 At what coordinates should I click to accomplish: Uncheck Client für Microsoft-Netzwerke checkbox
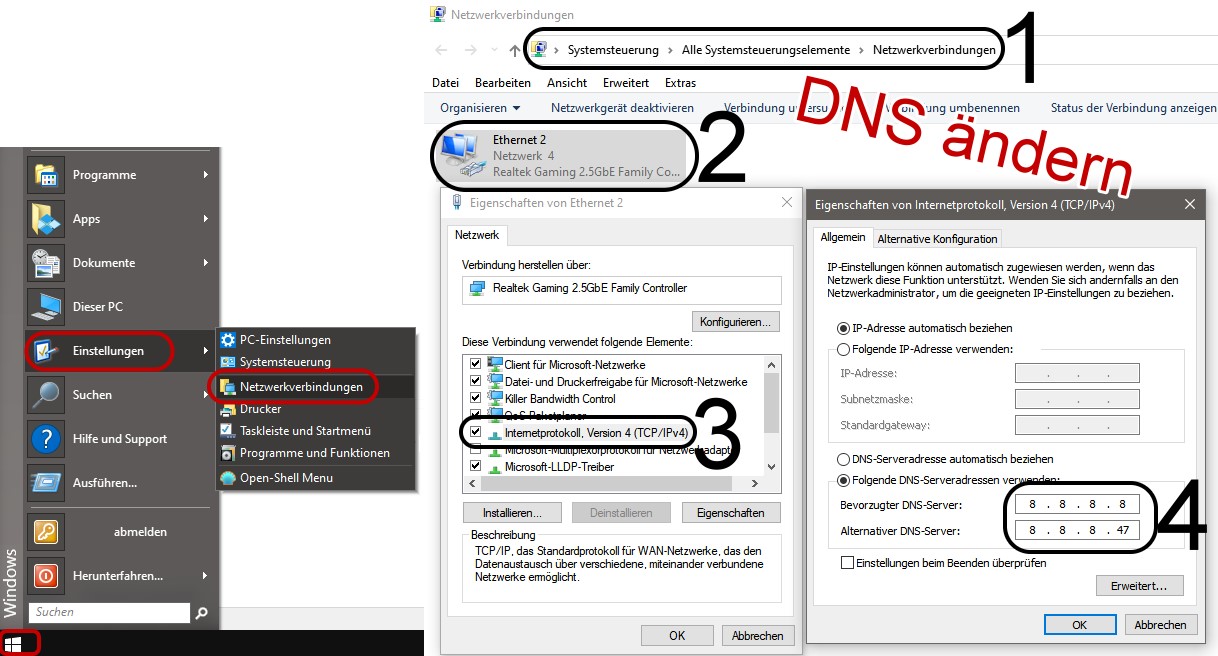(x=476, y=365)
